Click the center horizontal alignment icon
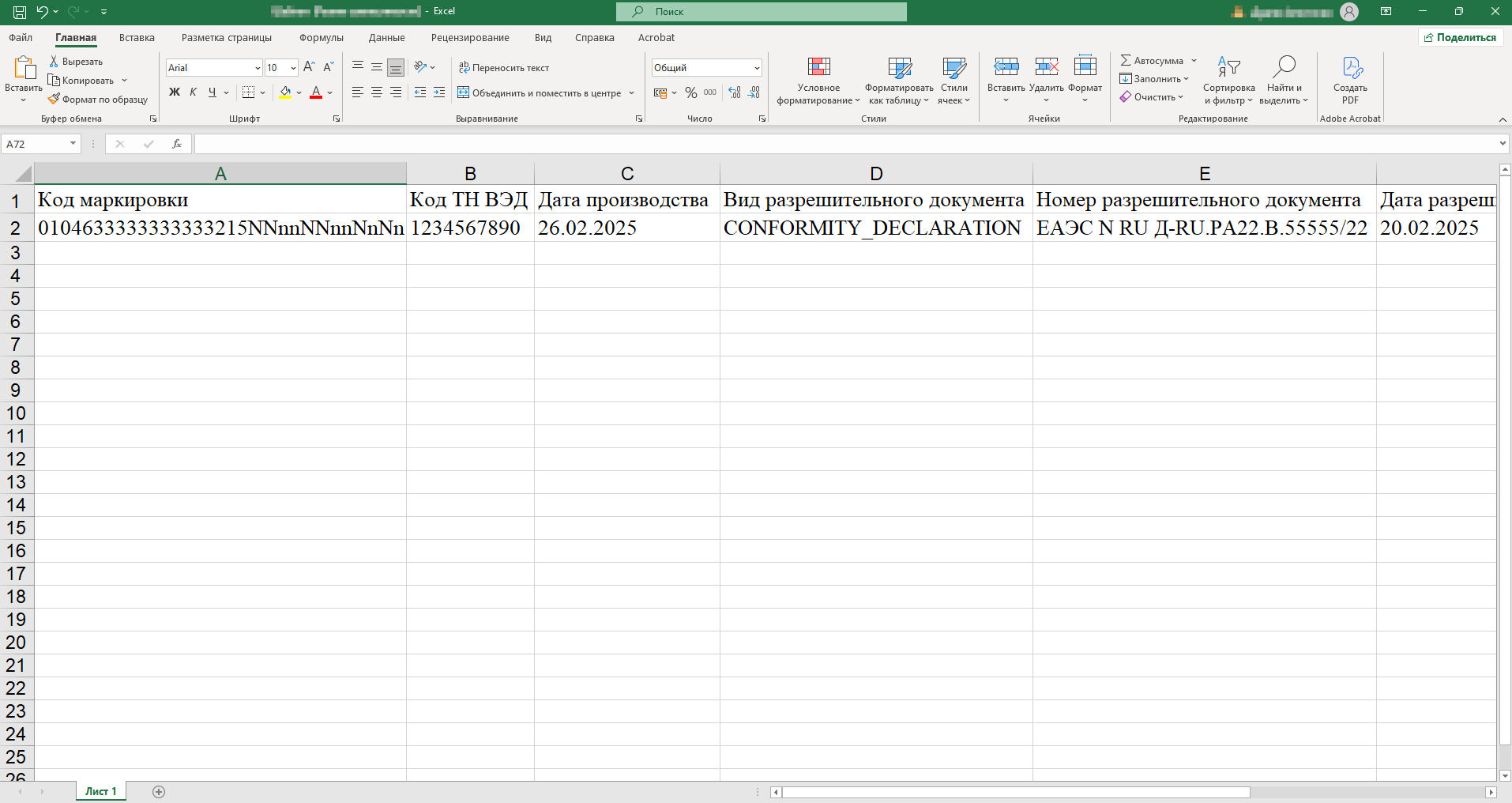Image resolution: width=1512 pixels, height=803 pixels. click(377, 92)
